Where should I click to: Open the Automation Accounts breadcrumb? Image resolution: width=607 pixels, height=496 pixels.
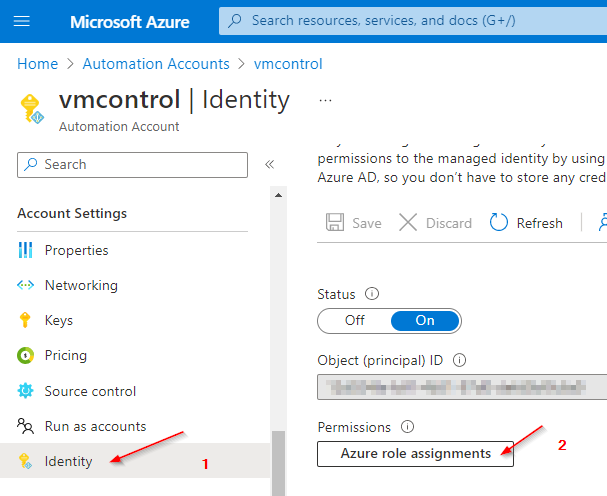156,64
